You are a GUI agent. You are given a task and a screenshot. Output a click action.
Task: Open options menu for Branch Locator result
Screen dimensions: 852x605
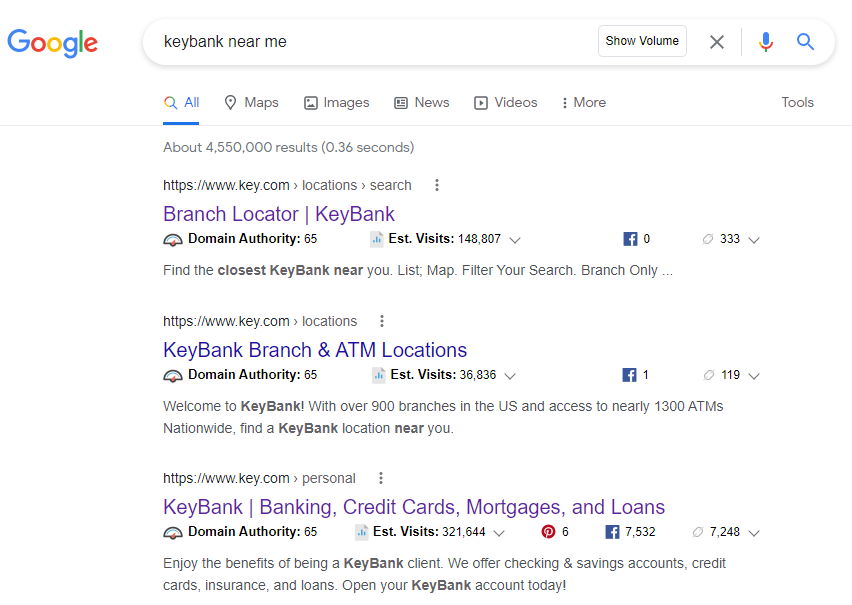pyautogui.click(x=436, y=185)
